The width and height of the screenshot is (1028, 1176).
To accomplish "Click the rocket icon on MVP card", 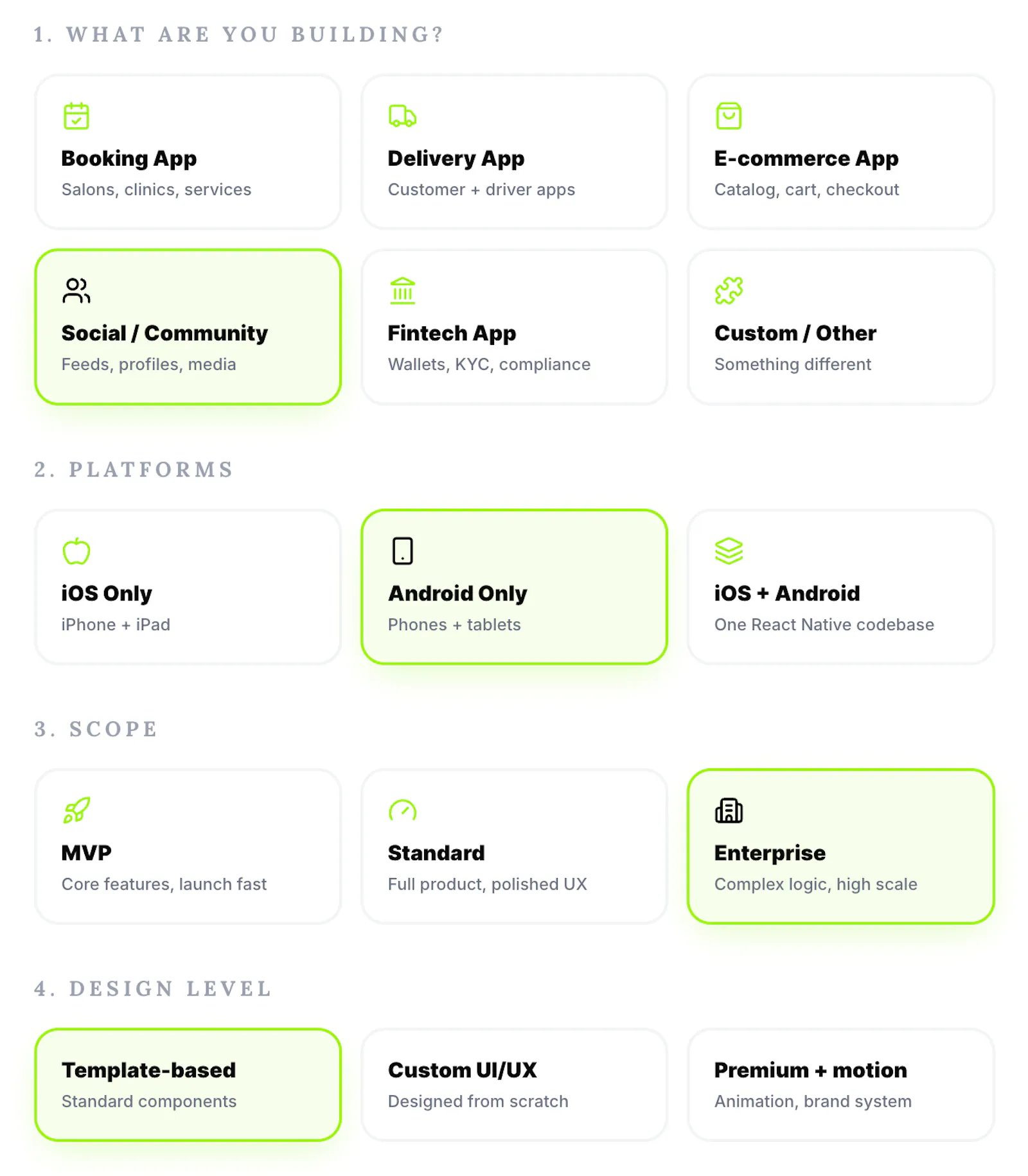I will (x=76, y=811).
